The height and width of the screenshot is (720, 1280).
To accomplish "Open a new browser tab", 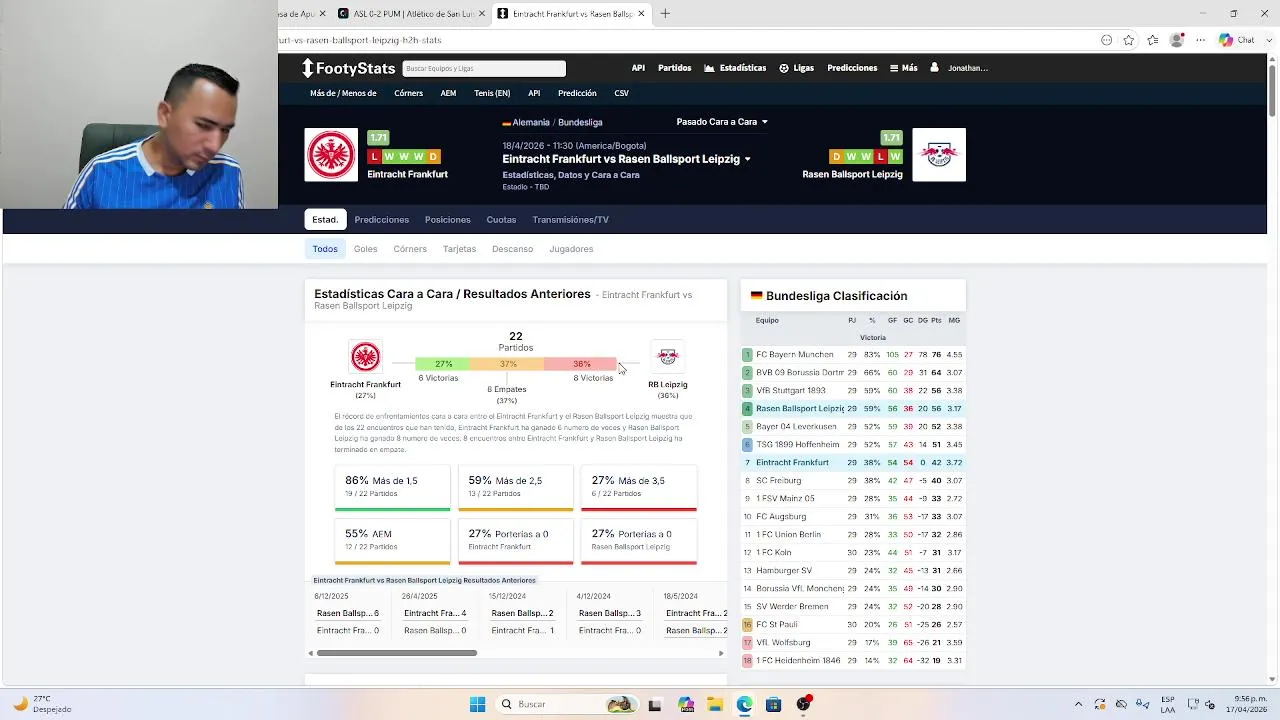I will pos(665,13).
